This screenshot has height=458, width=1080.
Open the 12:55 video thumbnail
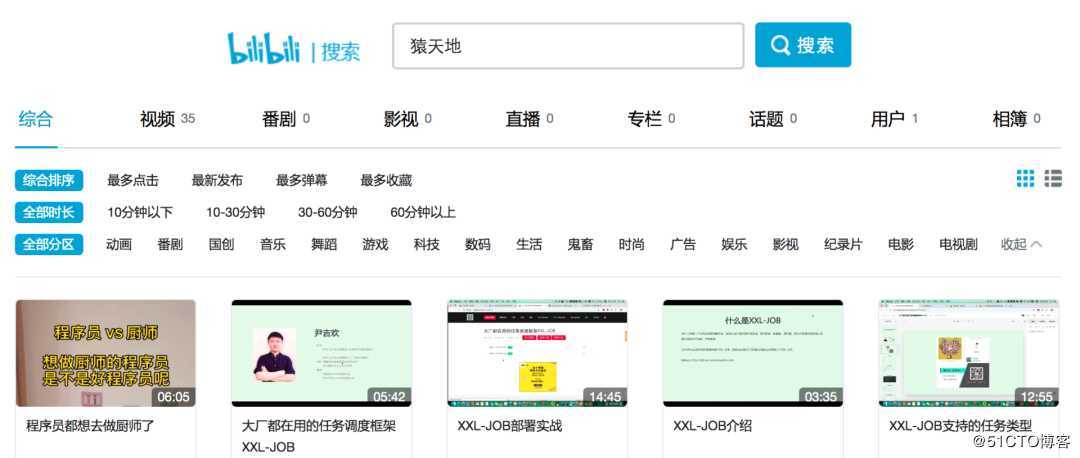click(x=969, y=353)
